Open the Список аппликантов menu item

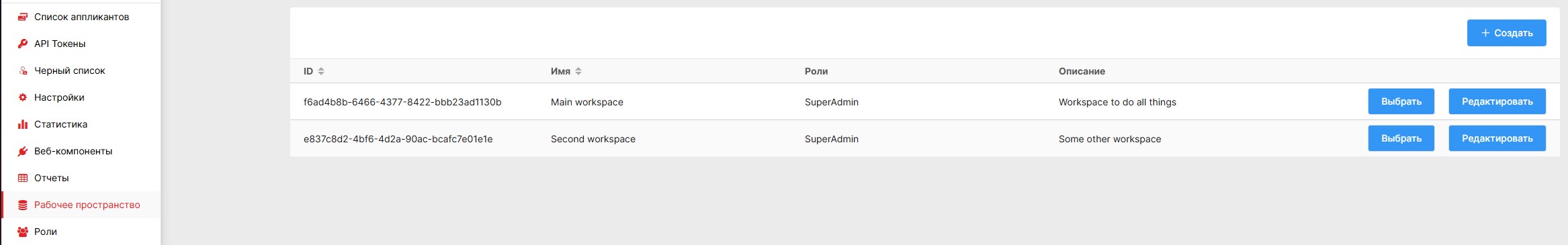(81, 17)
